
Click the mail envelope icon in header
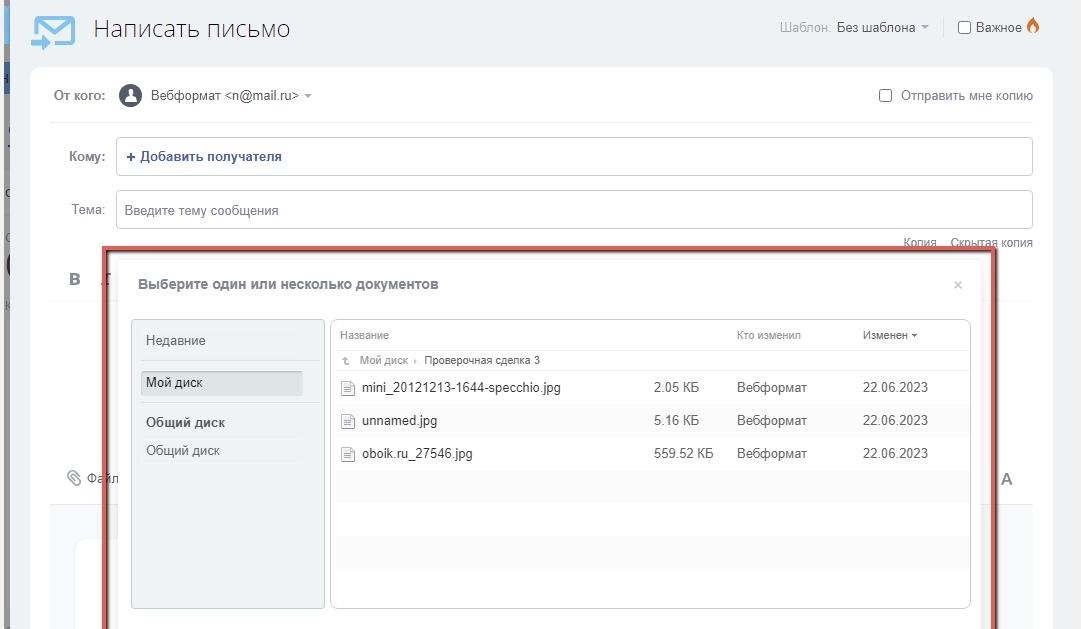pos(53,31)
